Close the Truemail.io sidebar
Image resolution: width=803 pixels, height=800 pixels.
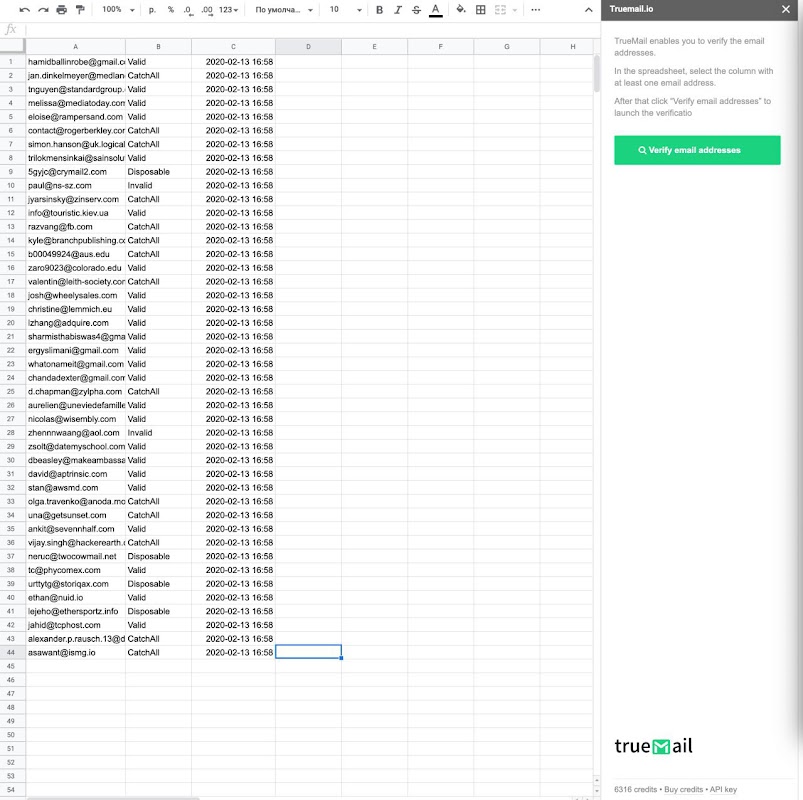786,9
